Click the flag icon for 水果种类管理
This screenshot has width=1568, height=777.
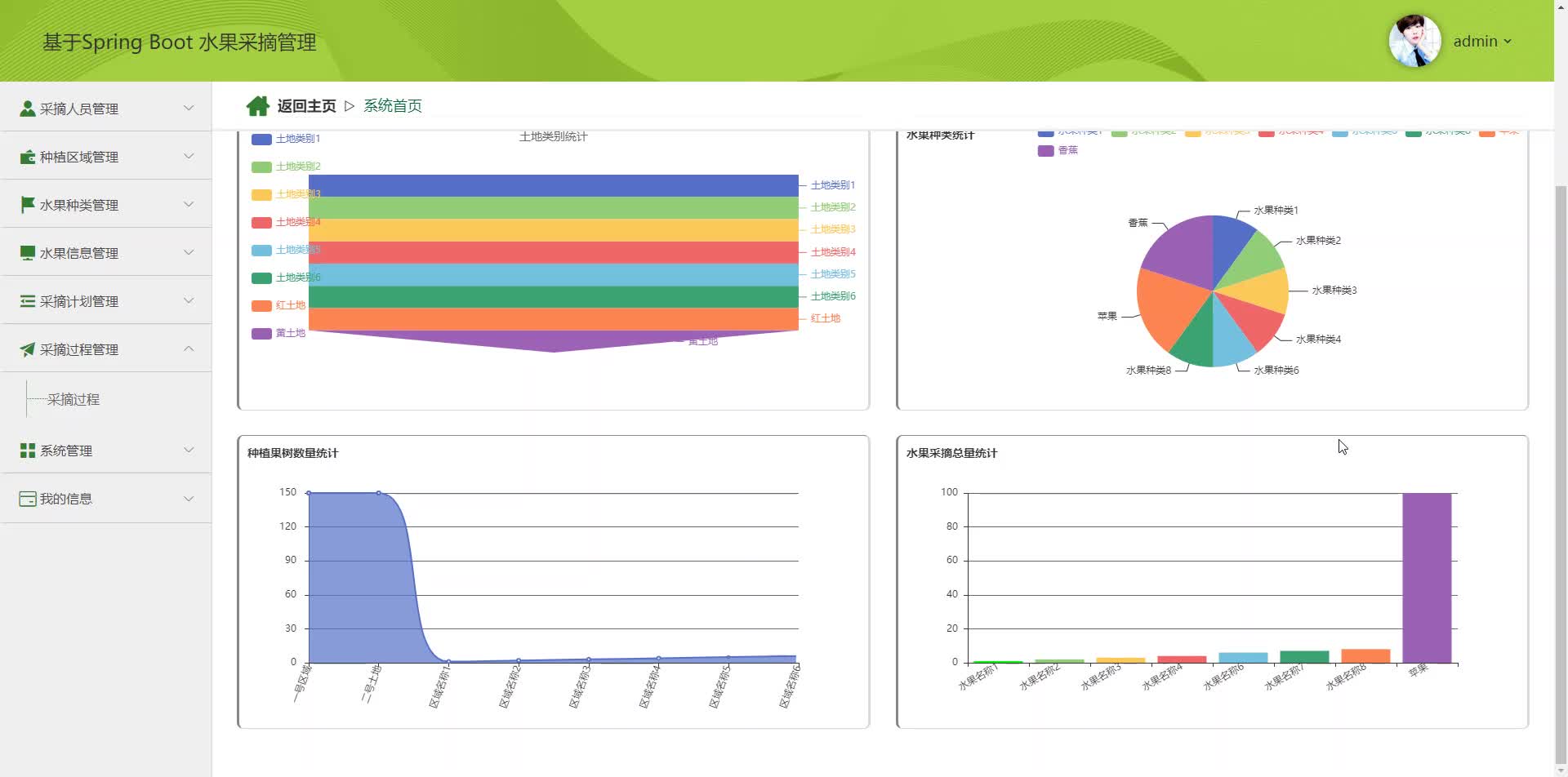(x=28, y=204)
